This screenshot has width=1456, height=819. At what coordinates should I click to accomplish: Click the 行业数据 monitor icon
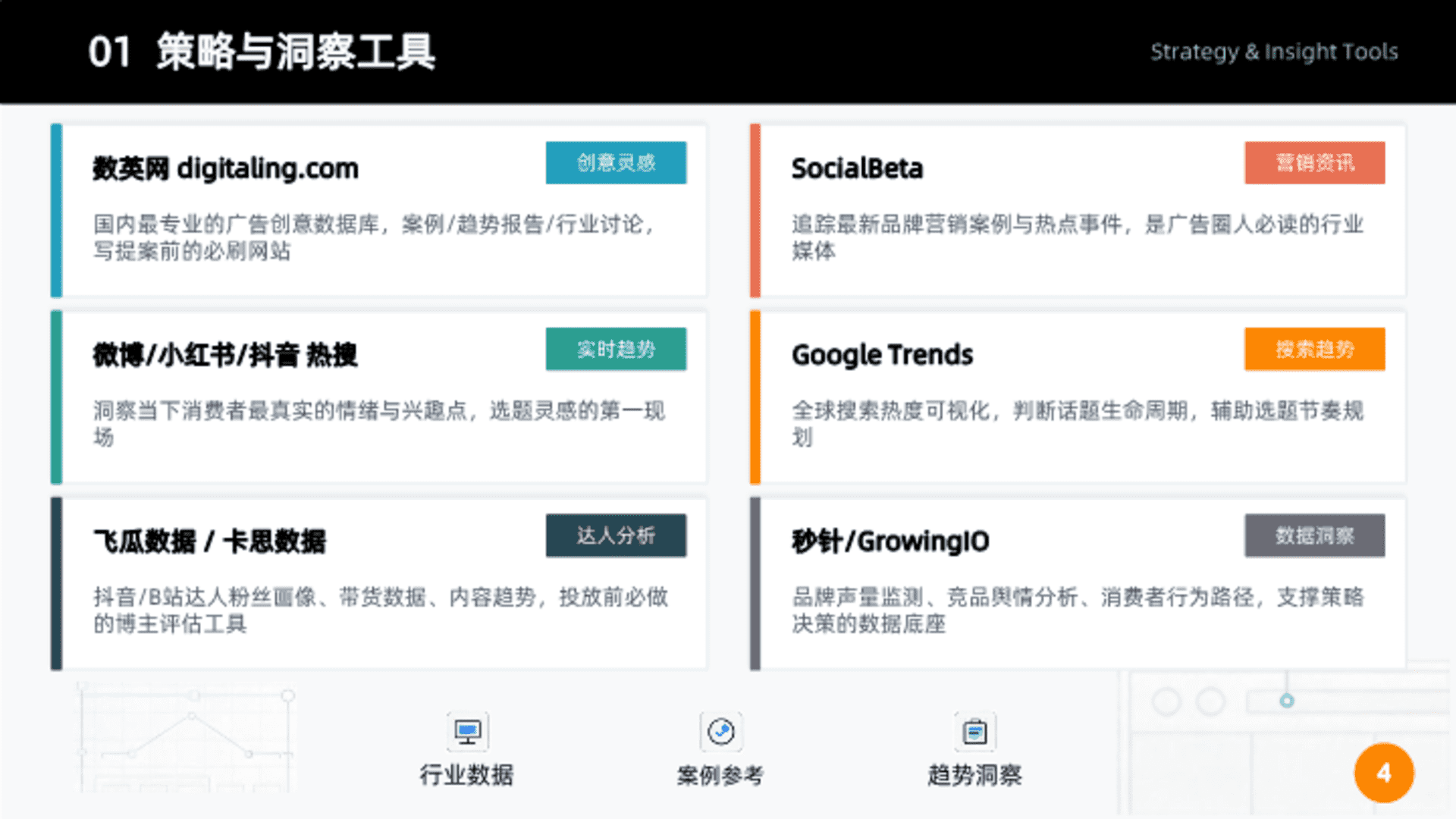(467, 732)
